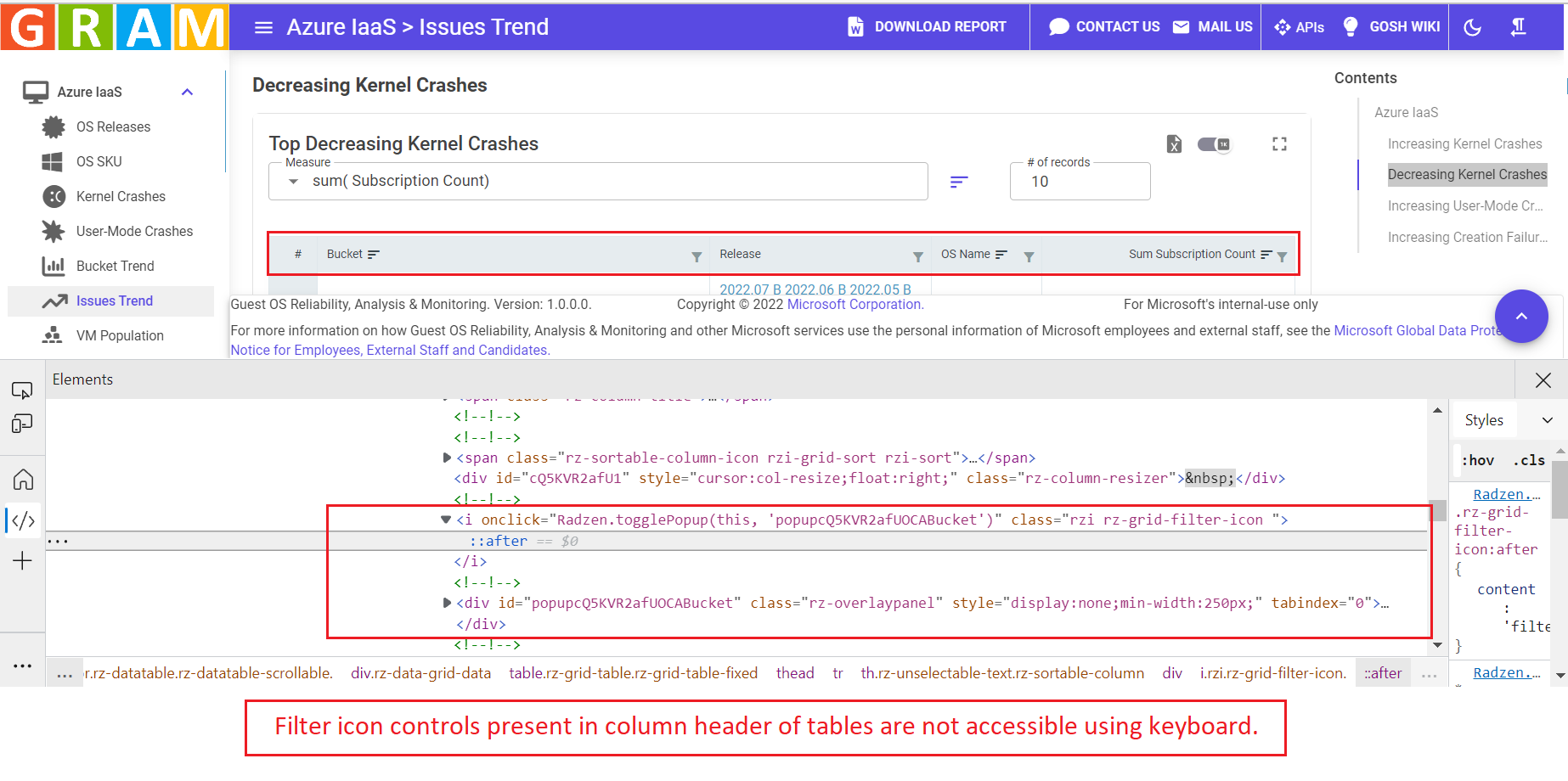Select CONTACT US in the top bar
Screen dimensions: 1568x781
(1104, 26)
